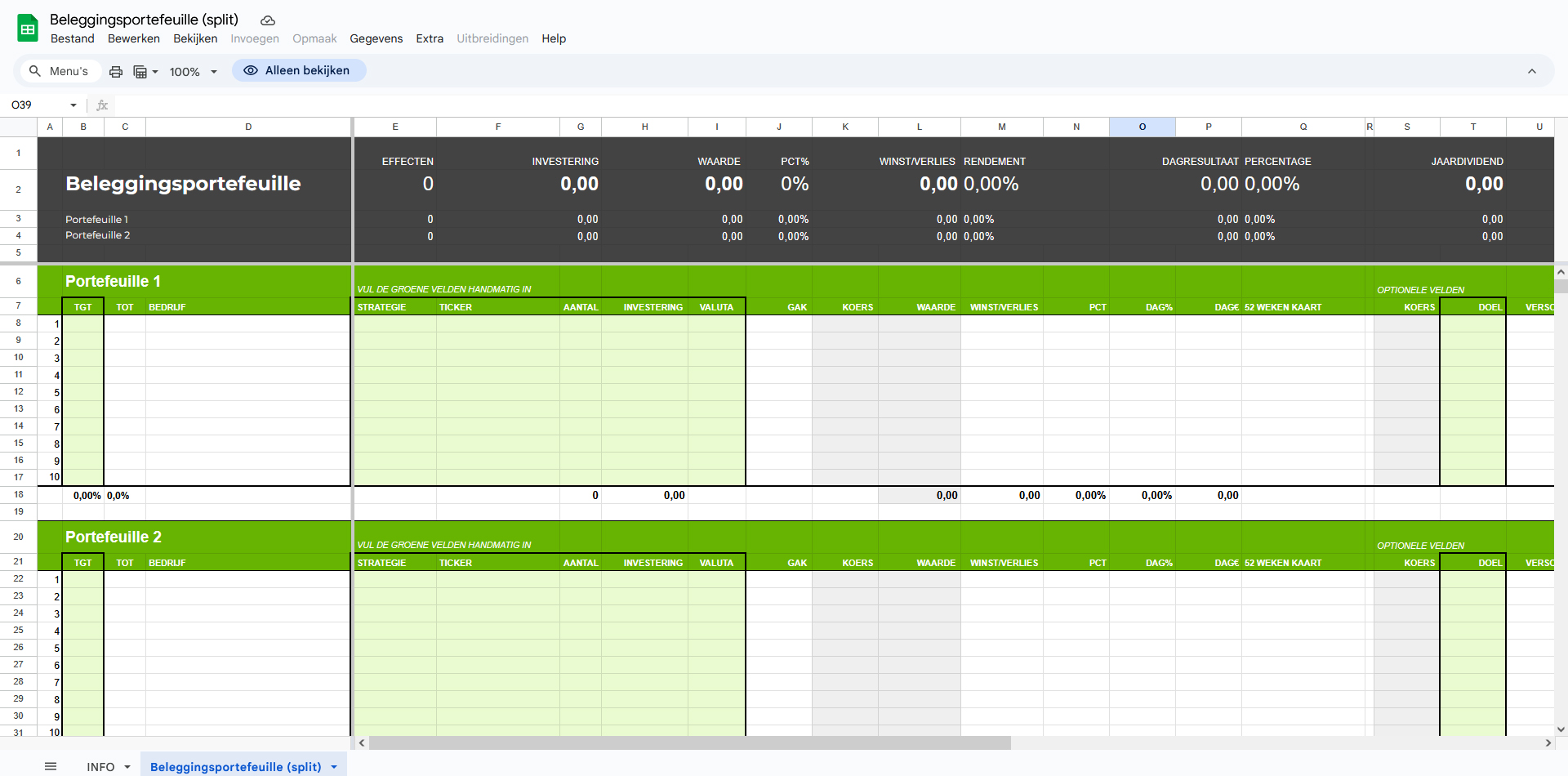Click the green Portefeuille 1 section title
1568x776 pixels.
tap(113, 281)
